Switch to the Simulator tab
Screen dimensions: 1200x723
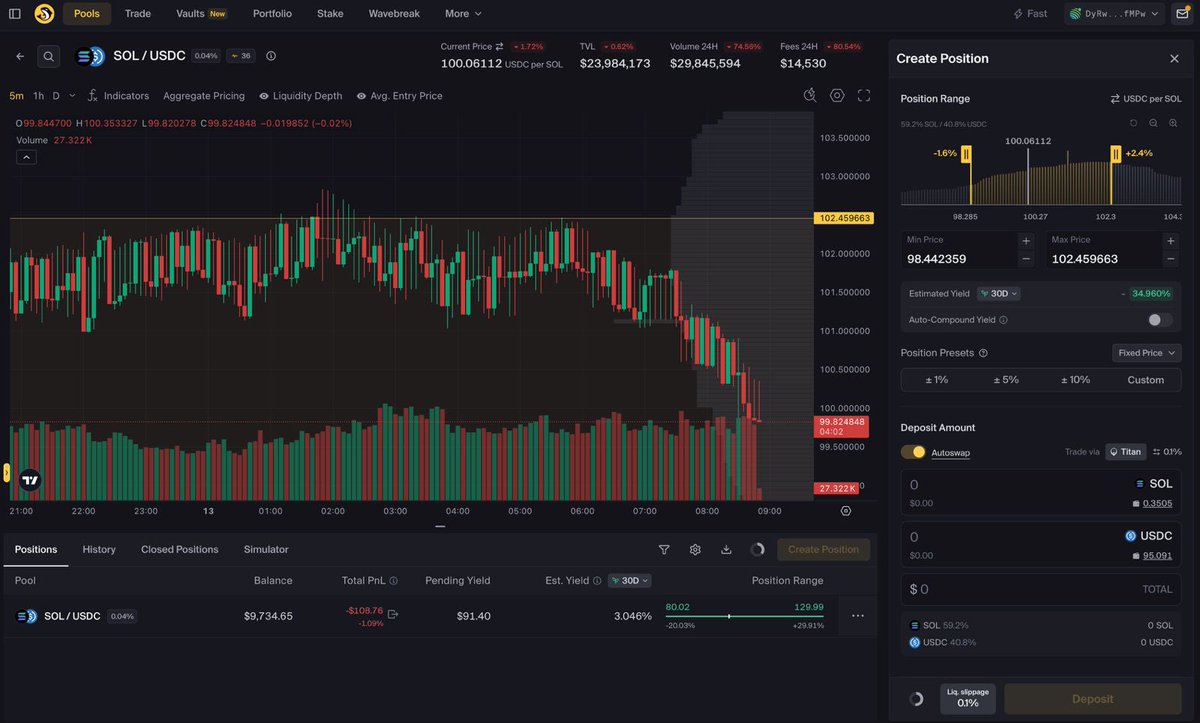pyautogui.click(x=266, y=549)
